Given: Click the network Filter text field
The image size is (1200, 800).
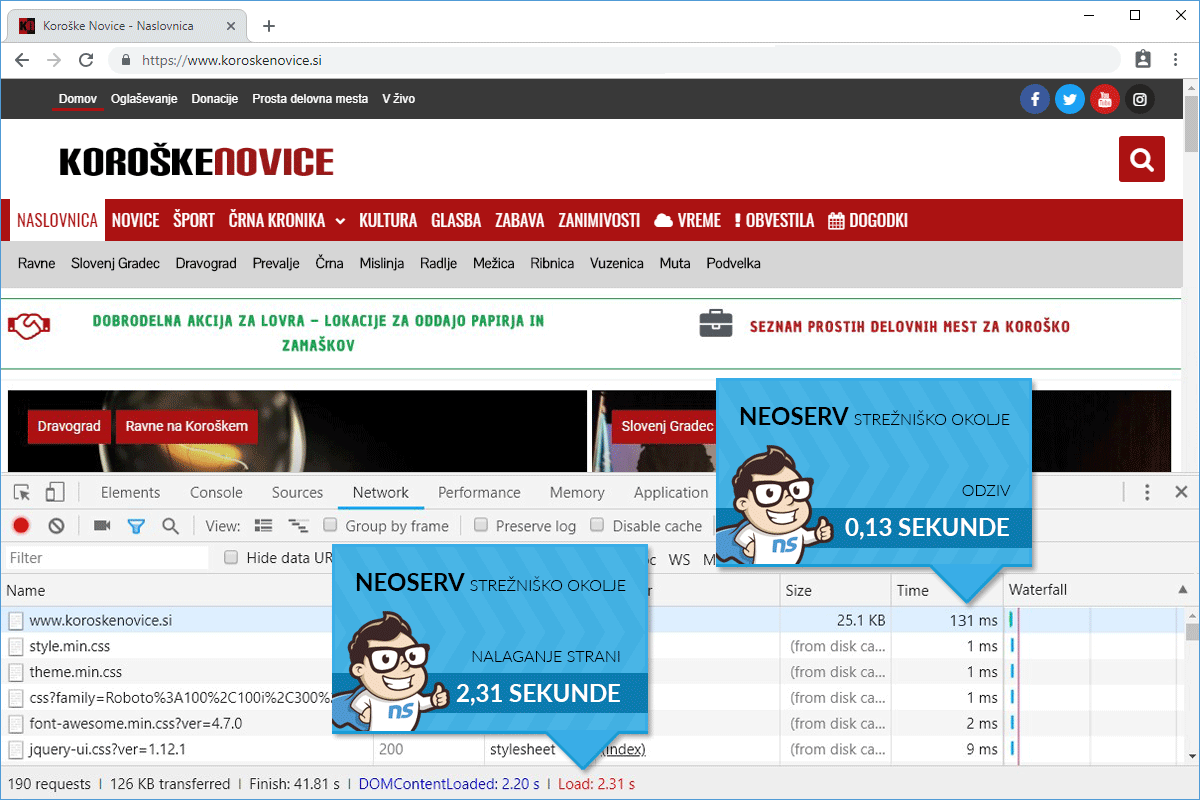Looking at the screenshot, I should tap(106, 558).
